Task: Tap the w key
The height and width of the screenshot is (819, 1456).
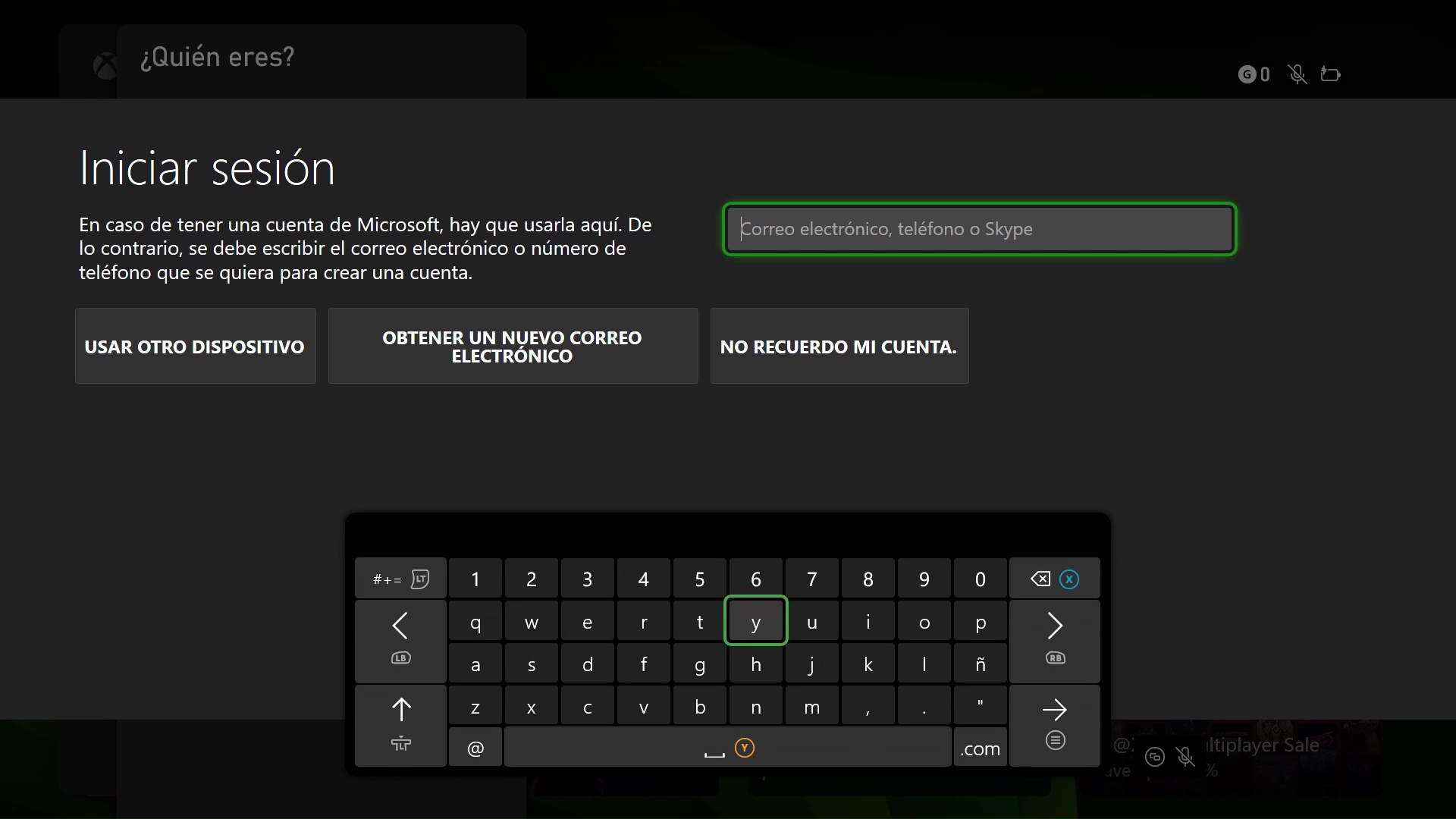Action: point(532,622)
